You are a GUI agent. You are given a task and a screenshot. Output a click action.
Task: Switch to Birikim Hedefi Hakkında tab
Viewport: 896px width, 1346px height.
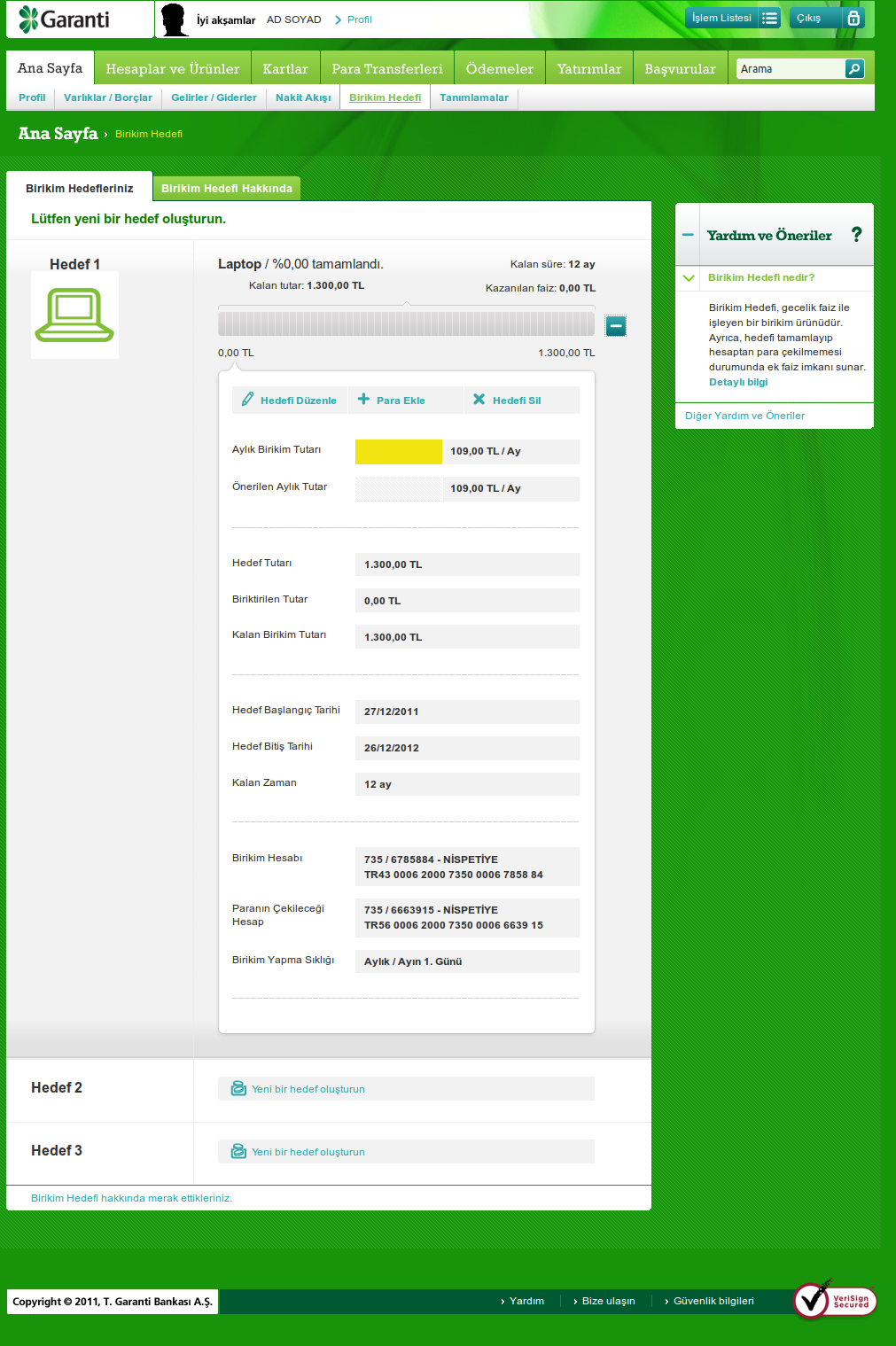(227, 188)
